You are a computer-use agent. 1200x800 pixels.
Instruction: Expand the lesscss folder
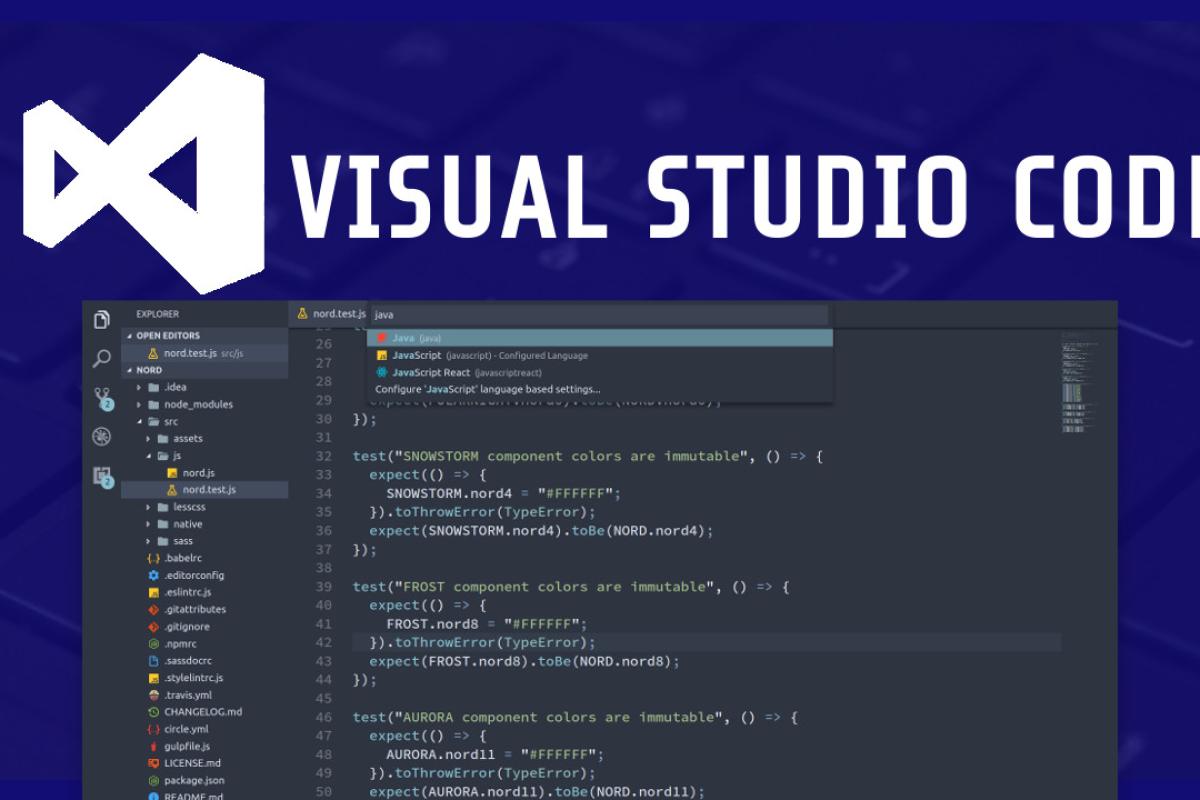click(148, 507)
